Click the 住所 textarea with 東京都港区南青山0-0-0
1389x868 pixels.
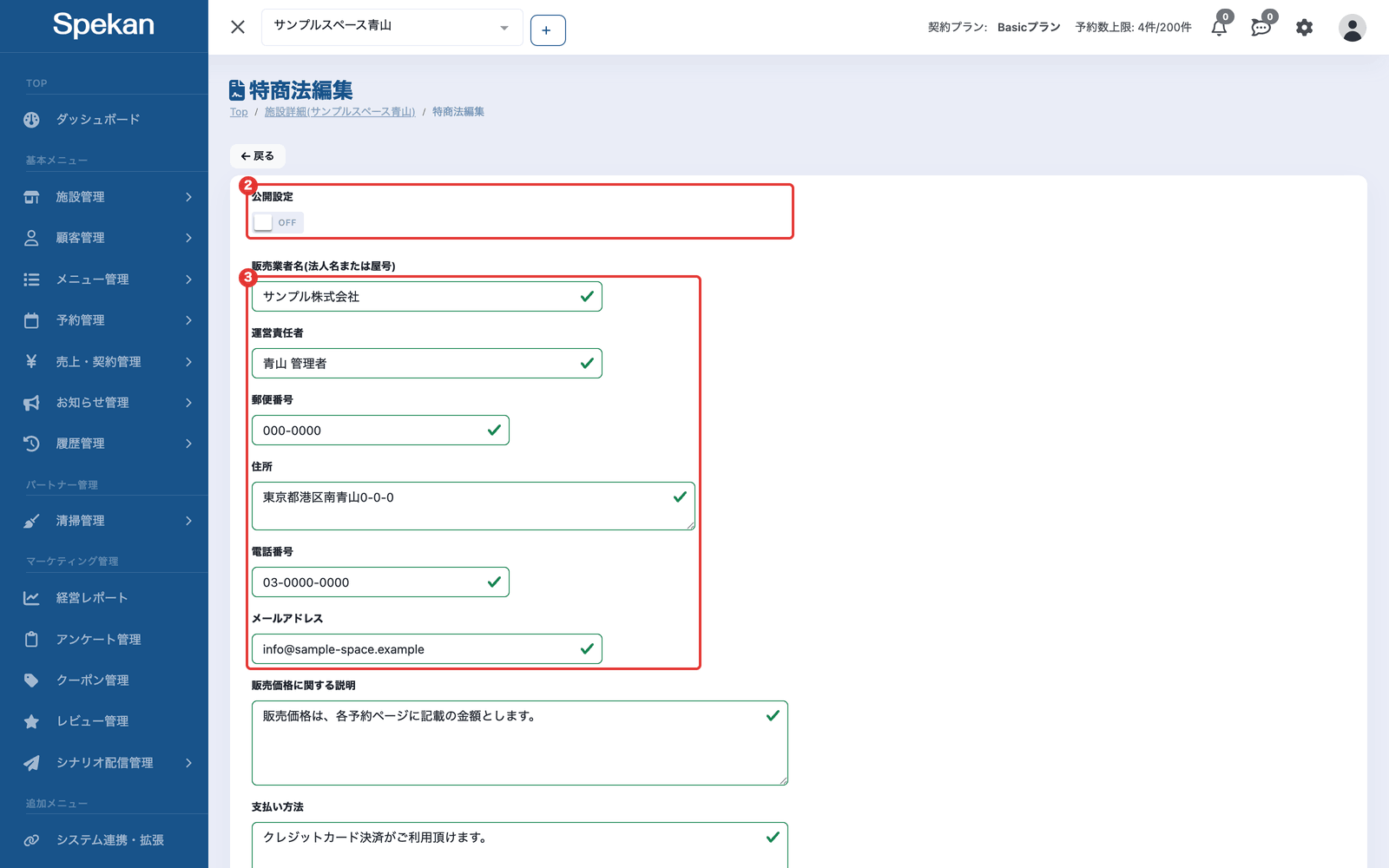tap(473, 506)
